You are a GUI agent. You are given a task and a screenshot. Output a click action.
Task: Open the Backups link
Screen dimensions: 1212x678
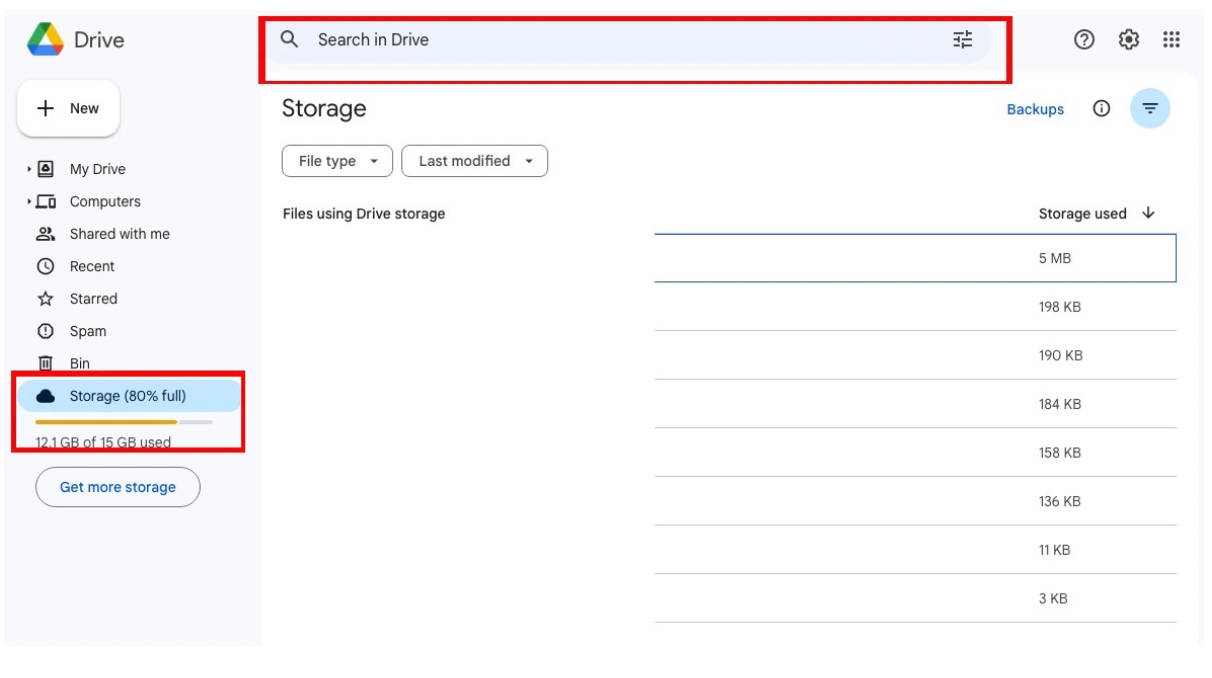coord(1035,110)
